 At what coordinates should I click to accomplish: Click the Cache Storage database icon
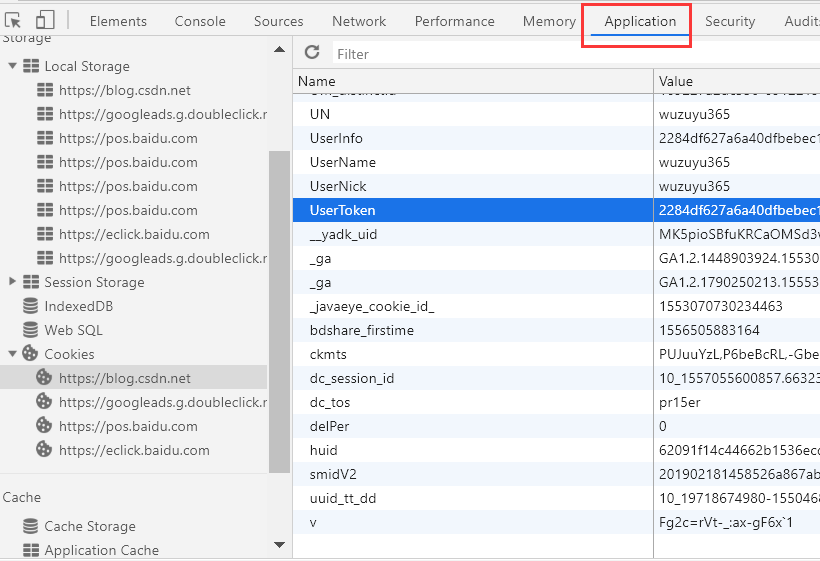tap(31, 526)
